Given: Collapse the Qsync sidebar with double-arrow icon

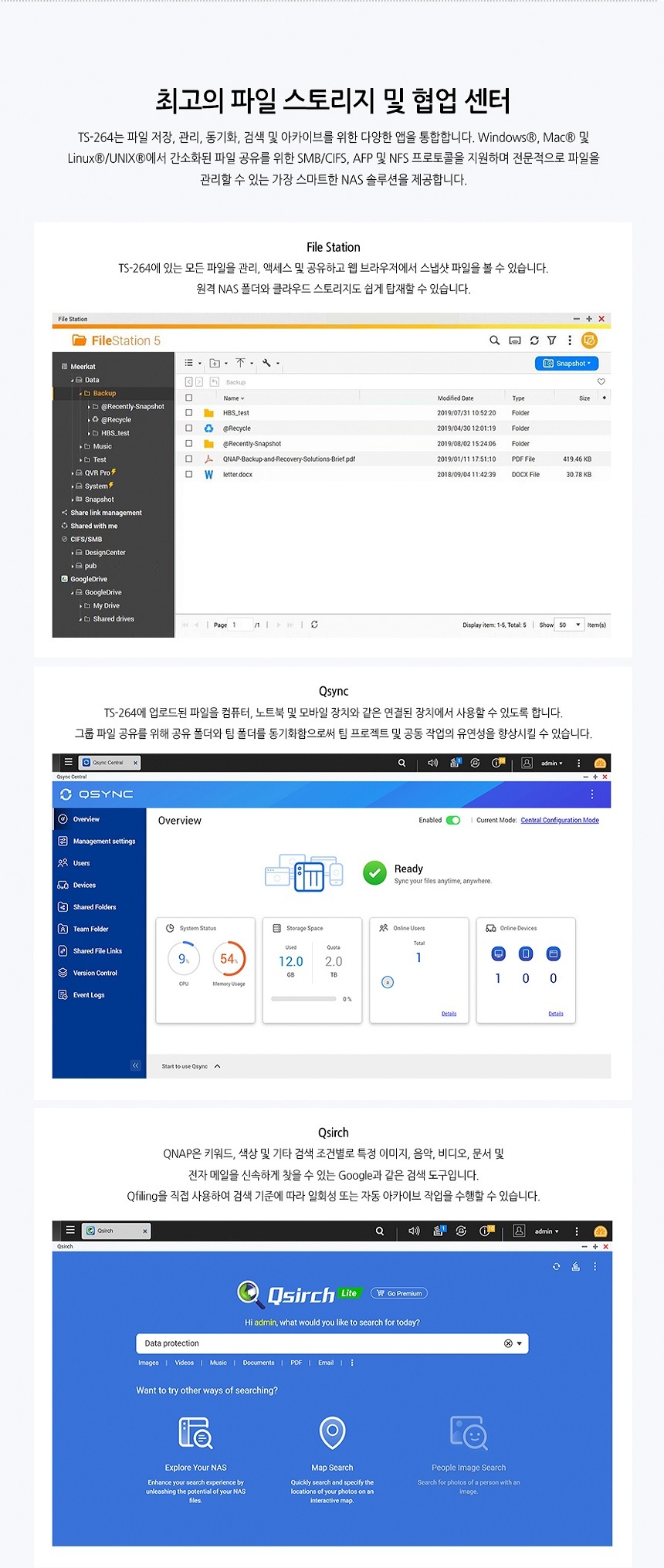Looking at the screenshot, I should tap(135, 1065).
